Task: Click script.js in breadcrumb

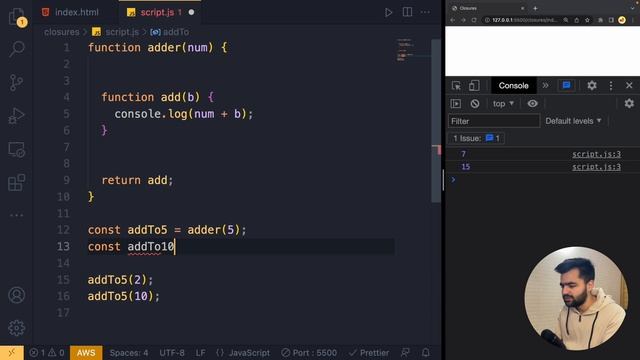Action: pyautogui.click(x=122, y=32)
